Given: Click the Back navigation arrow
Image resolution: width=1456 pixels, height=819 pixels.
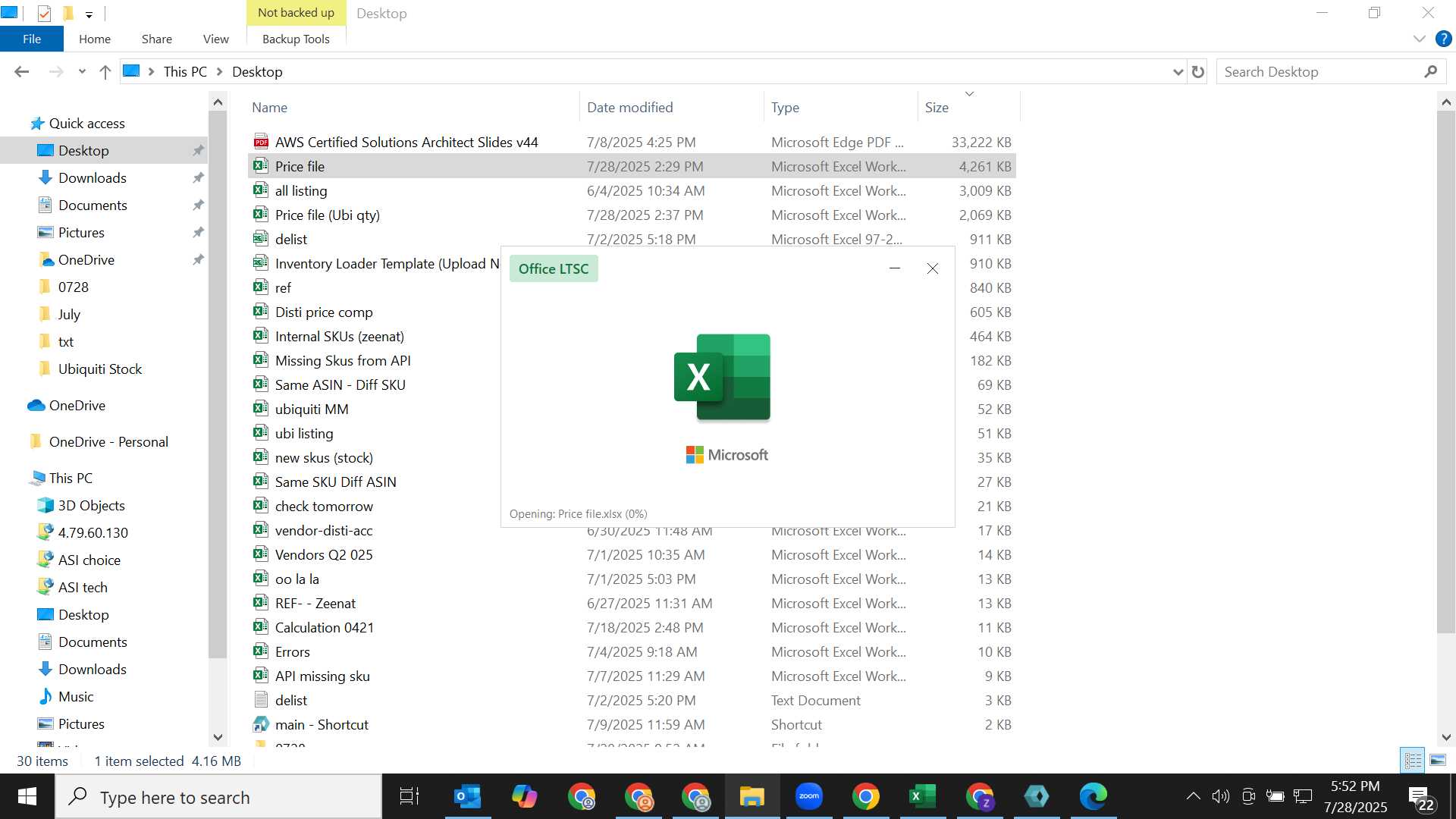Looking at the screenshot, I should click(x=21, y=72).
